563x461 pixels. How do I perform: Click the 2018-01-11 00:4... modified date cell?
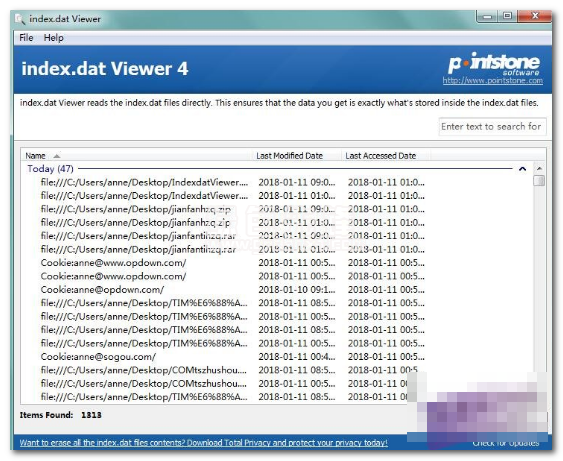click(x=297, y=357)
